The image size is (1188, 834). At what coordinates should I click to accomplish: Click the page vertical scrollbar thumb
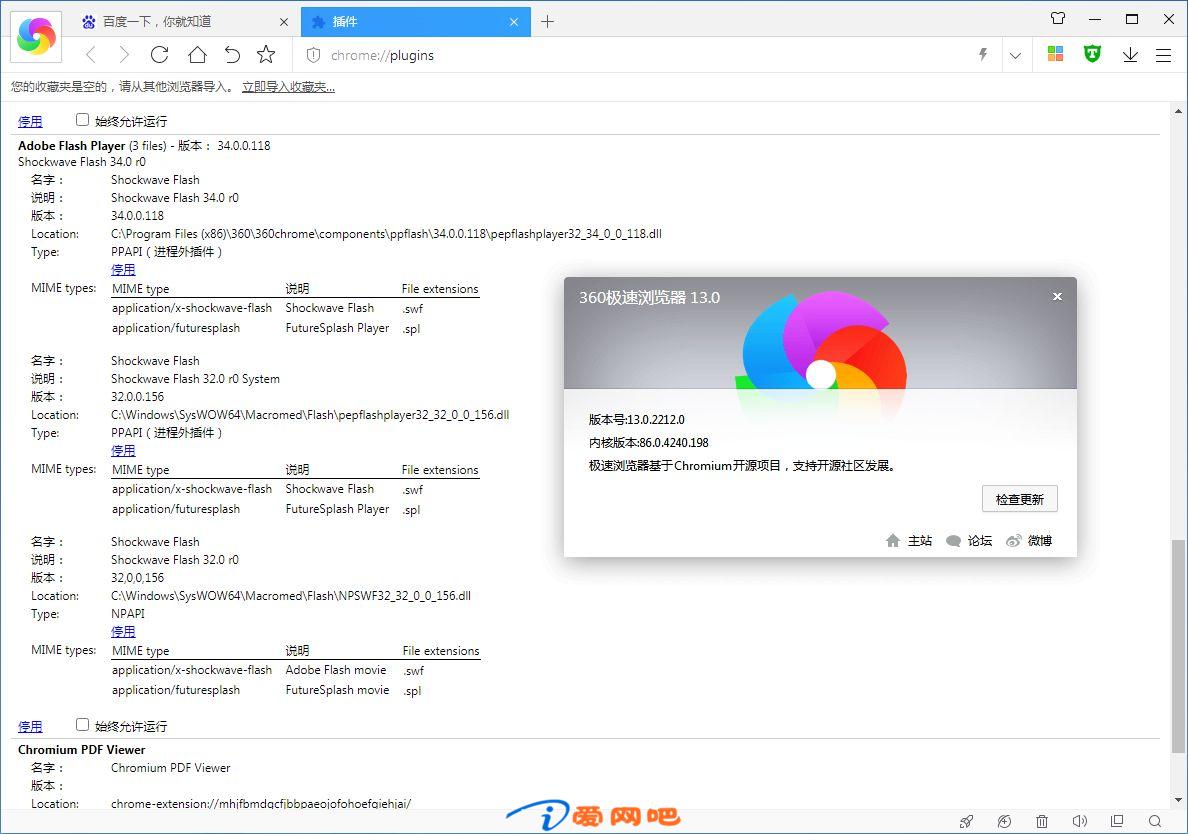(x=1177, y=646)
